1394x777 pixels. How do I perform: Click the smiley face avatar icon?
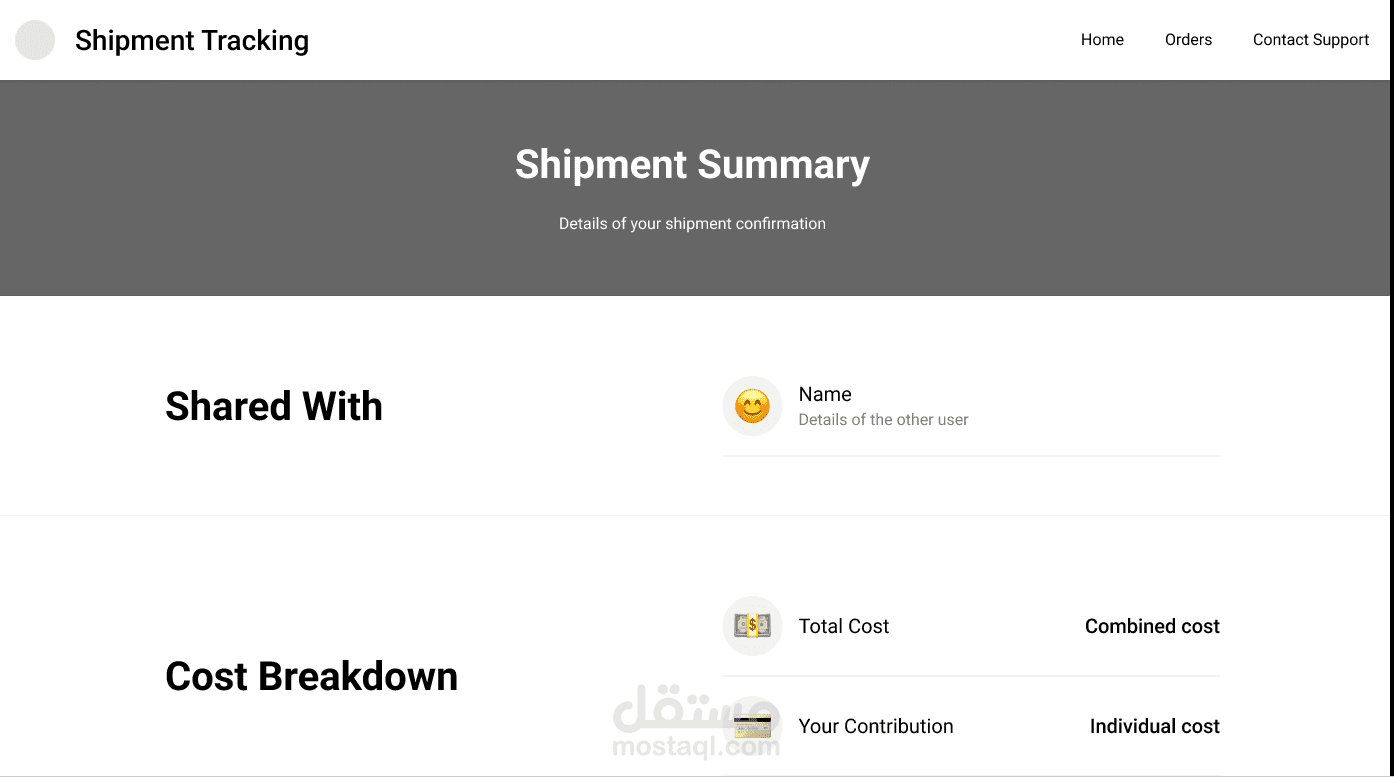tap(752, 406)
